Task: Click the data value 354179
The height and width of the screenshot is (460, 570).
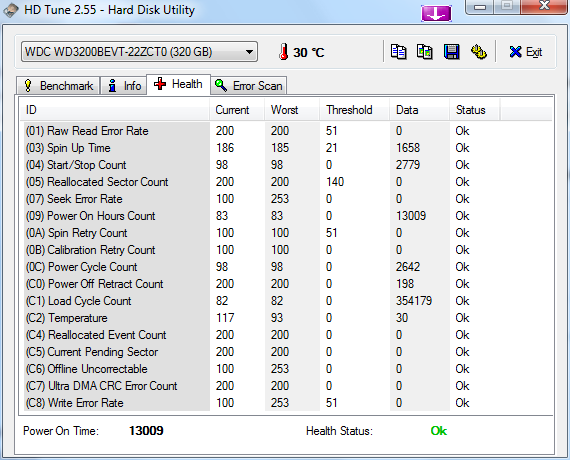Action: pos(414,301)
